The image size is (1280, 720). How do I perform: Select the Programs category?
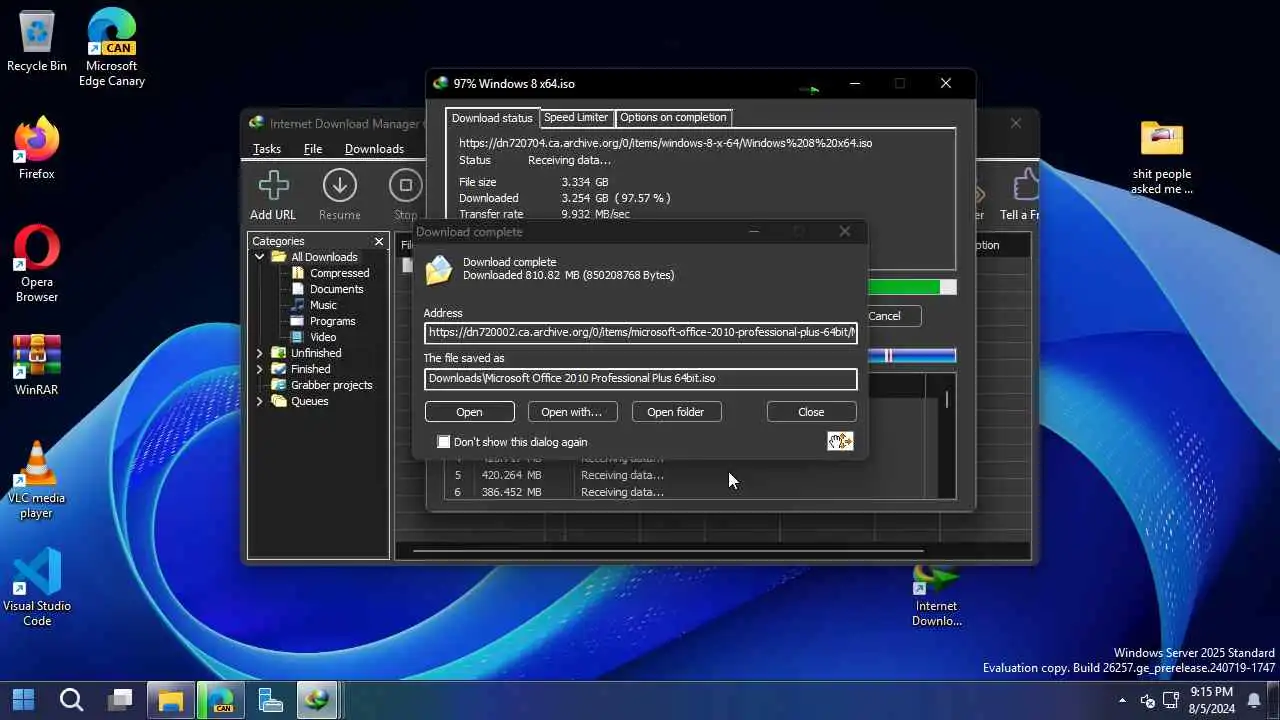332,321
